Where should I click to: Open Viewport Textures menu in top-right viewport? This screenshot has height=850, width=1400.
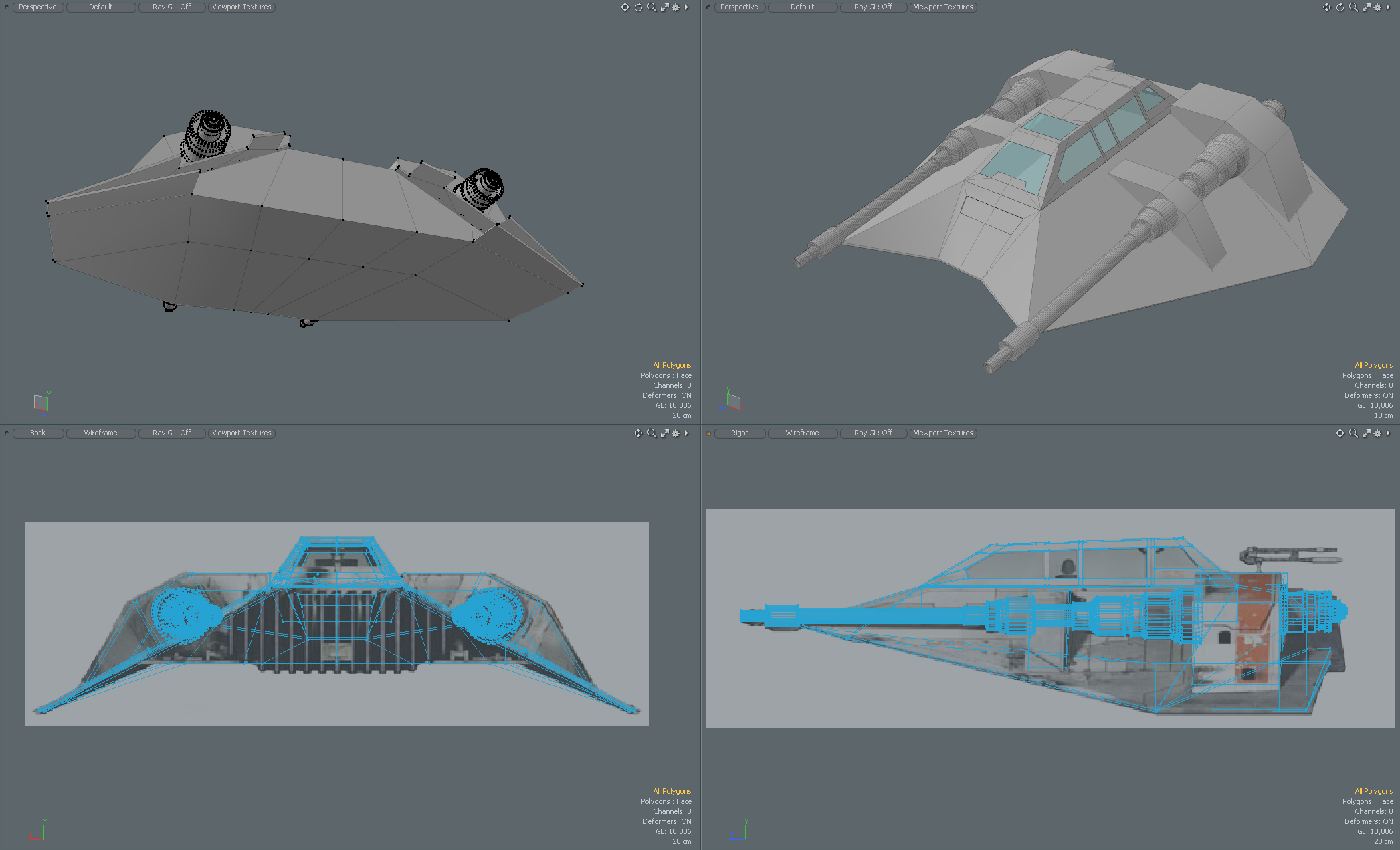click(943, 7)
